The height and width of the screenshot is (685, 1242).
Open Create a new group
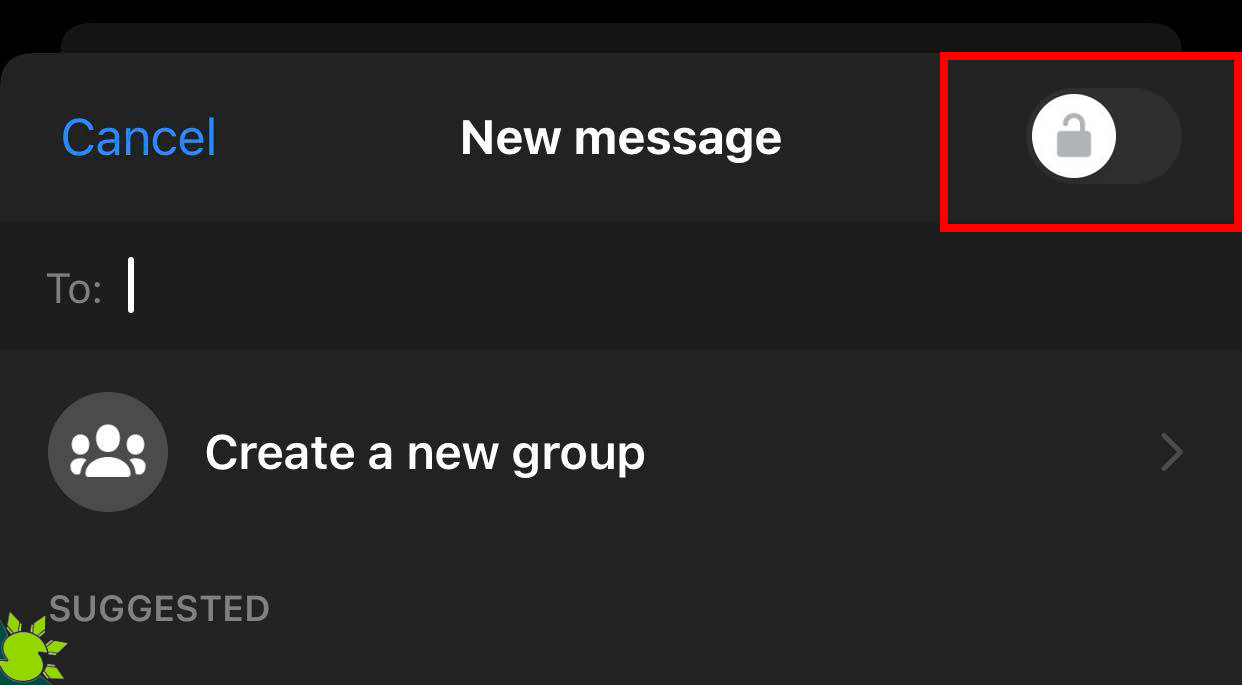tap(621, 452)
